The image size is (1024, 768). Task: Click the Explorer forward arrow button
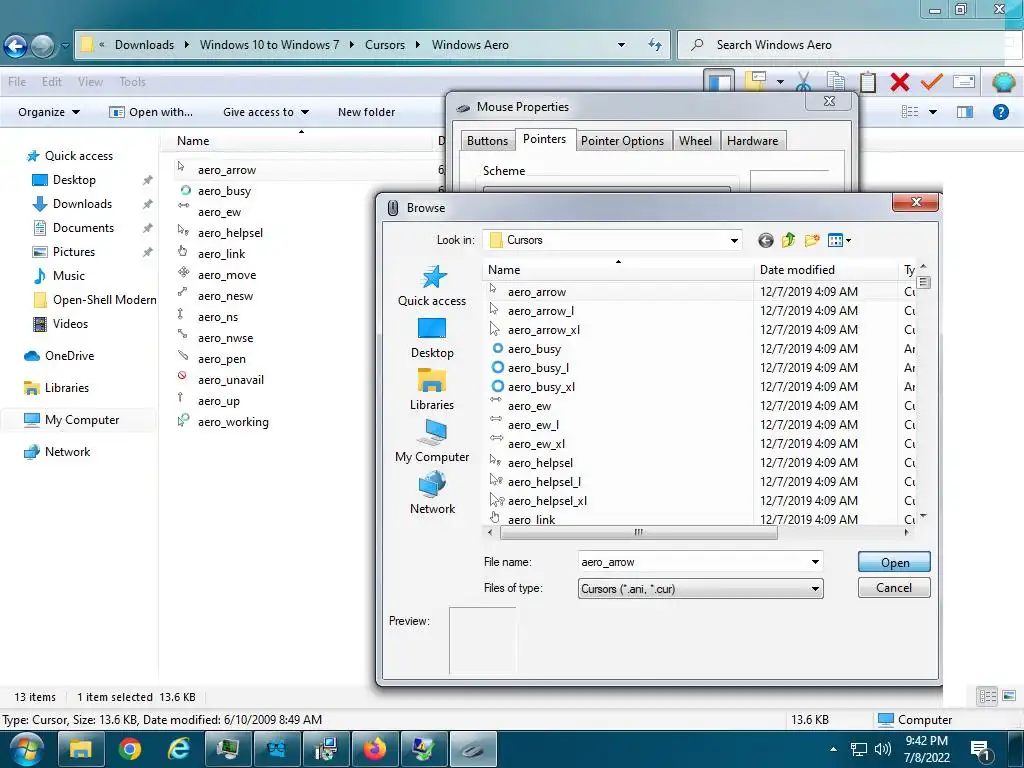(43, 46)
